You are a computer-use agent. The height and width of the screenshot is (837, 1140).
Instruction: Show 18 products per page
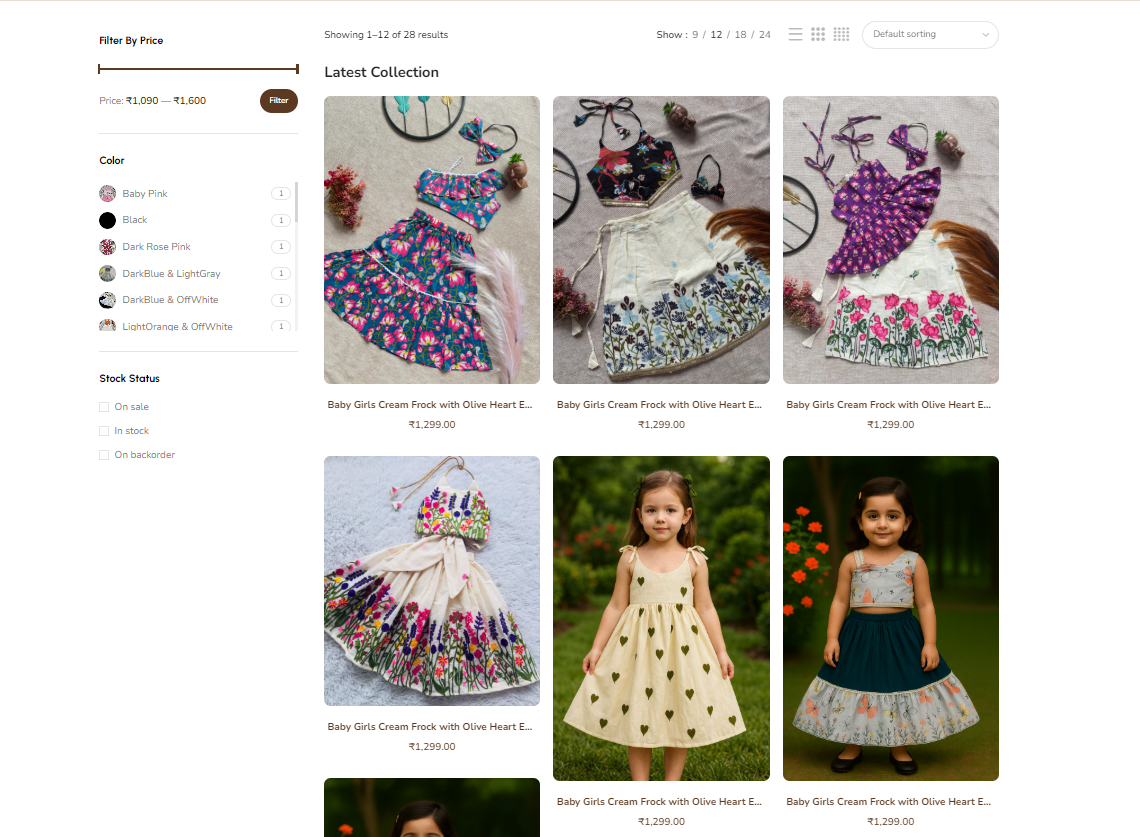740,35
